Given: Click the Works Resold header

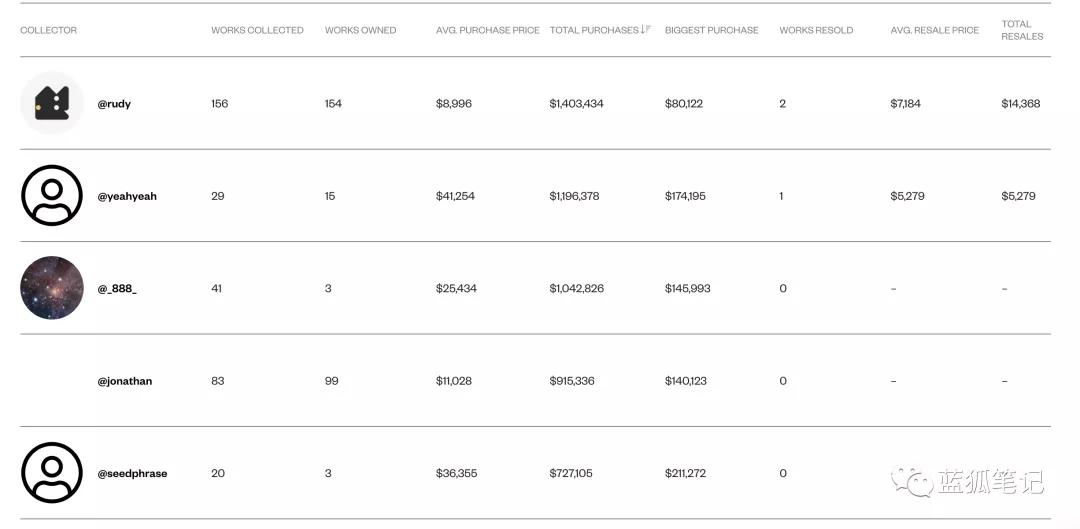Looking at the screenshot, I should click(816, 30).
